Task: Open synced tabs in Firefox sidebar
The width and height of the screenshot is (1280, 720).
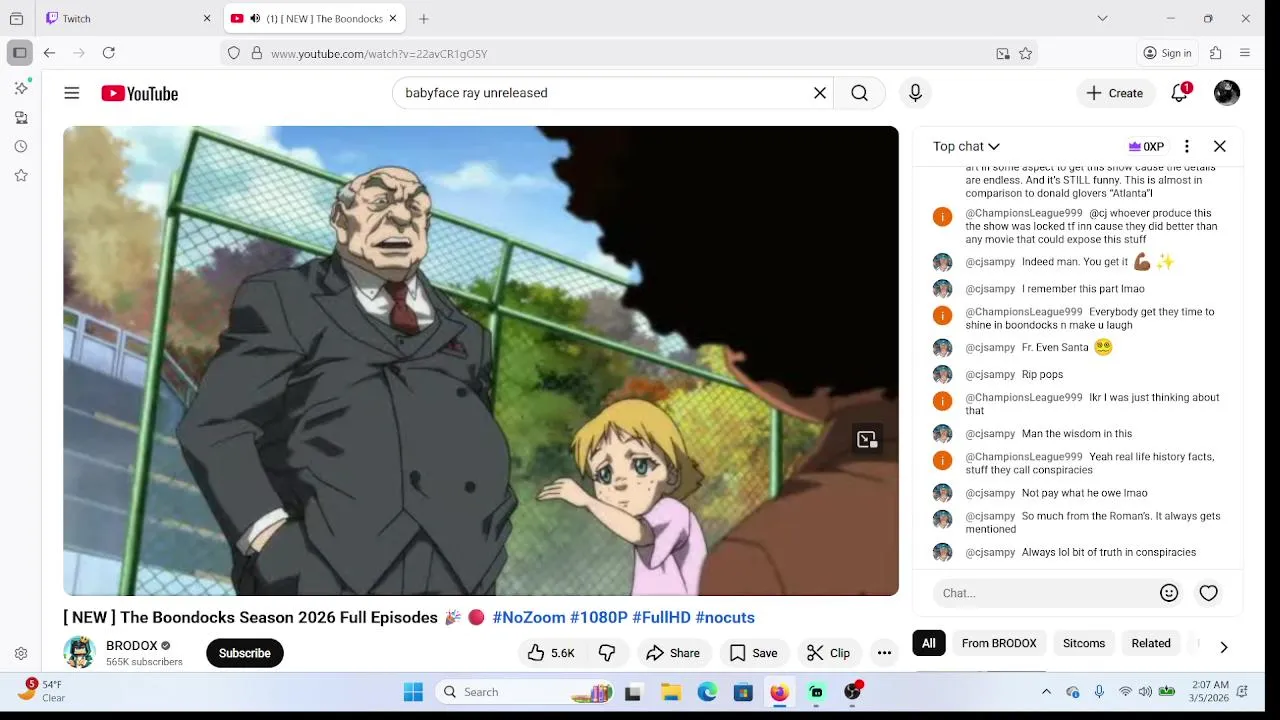Action: (x=21, y=117)
